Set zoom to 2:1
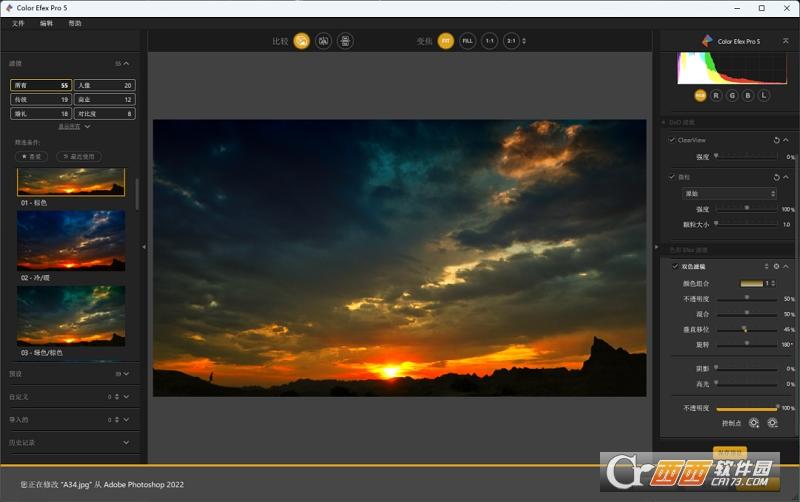This screenshot has height=502, width=800. click(511, 41)
